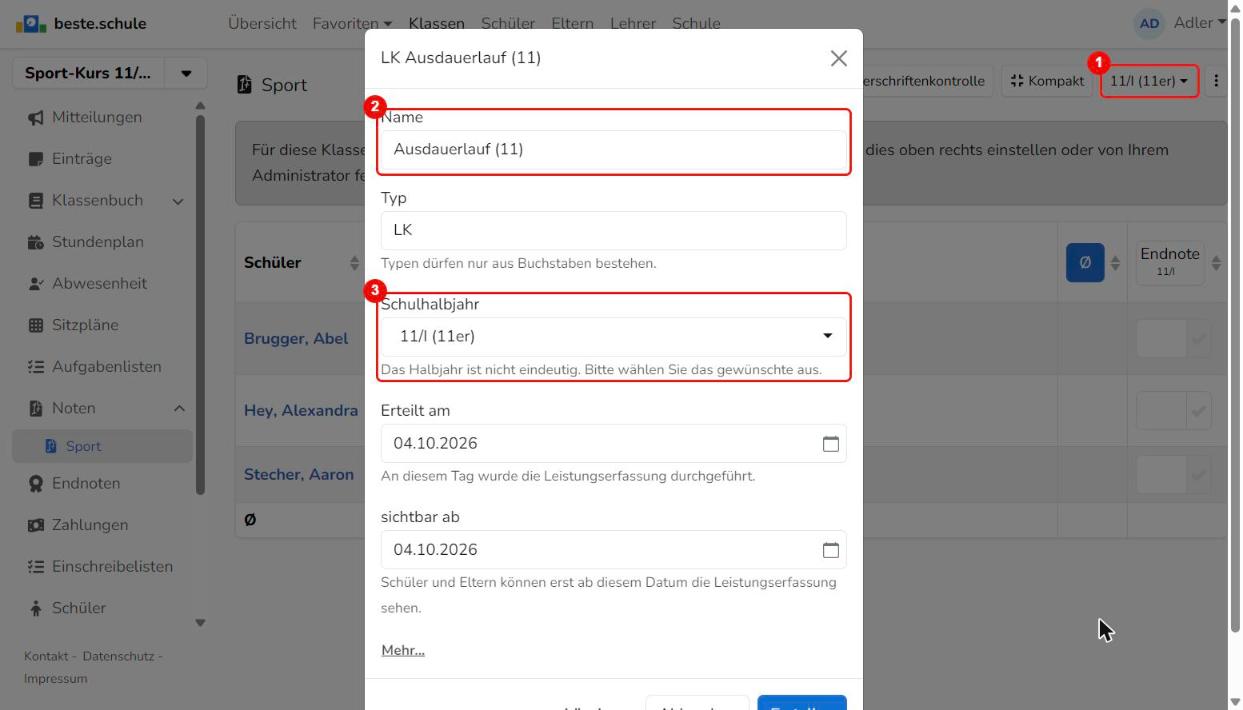Open student Brugger, Abel

coord(296,339)
